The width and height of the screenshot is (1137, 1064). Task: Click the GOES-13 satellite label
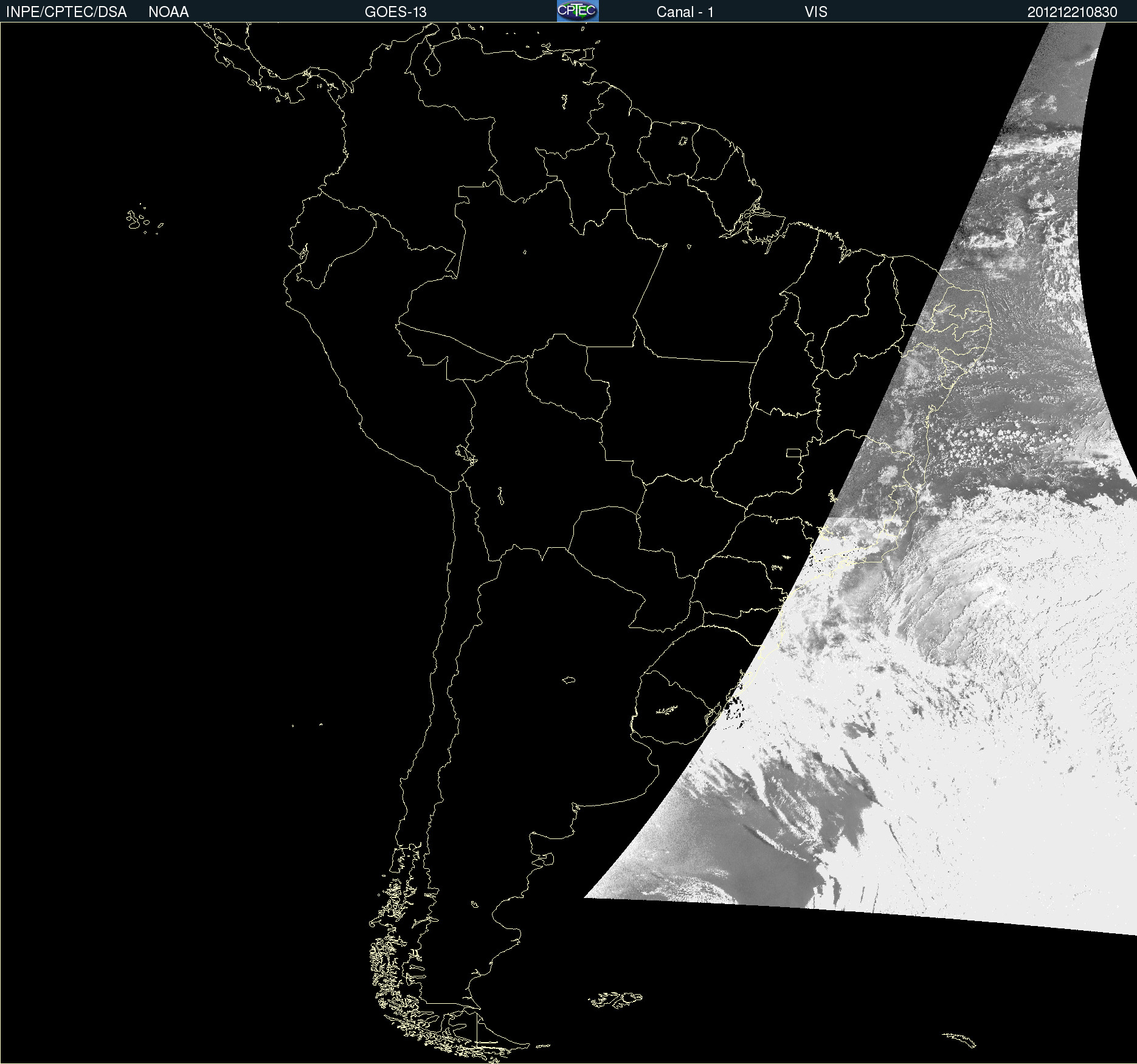(396, 12)
